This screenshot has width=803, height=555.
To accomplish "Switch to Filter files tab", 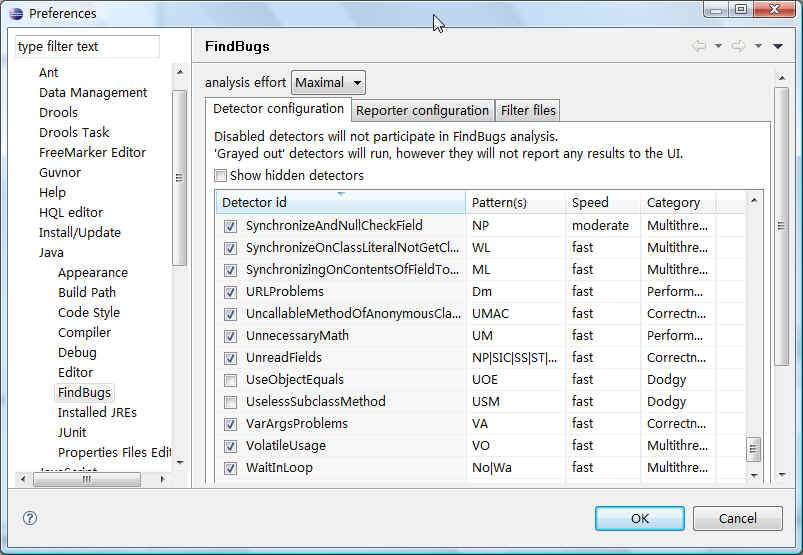I will tap(528, 111).
